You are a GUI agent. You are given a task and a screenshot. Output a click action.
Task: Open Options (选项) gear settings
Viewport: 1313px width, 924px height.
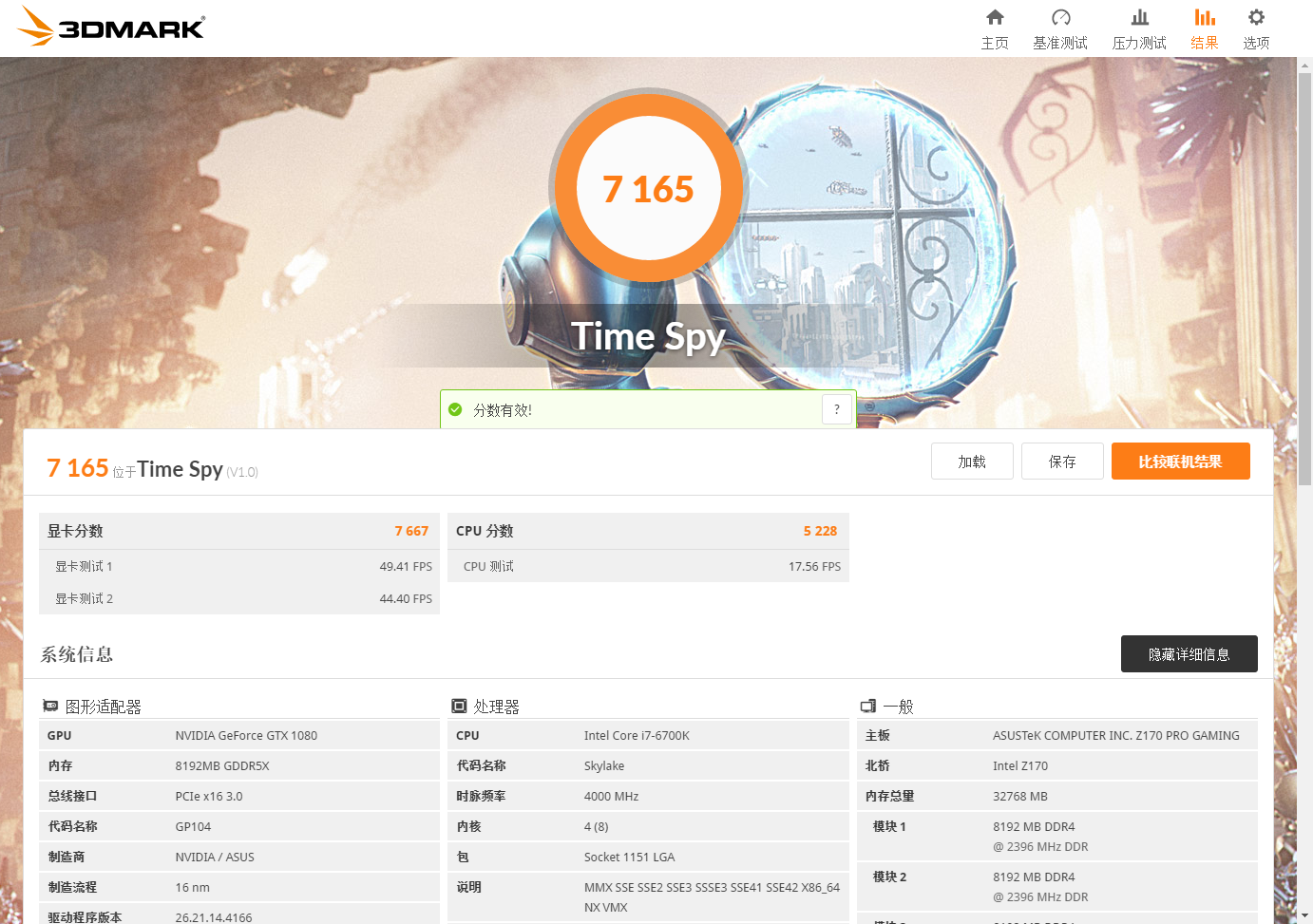[x=1256, y=28]
